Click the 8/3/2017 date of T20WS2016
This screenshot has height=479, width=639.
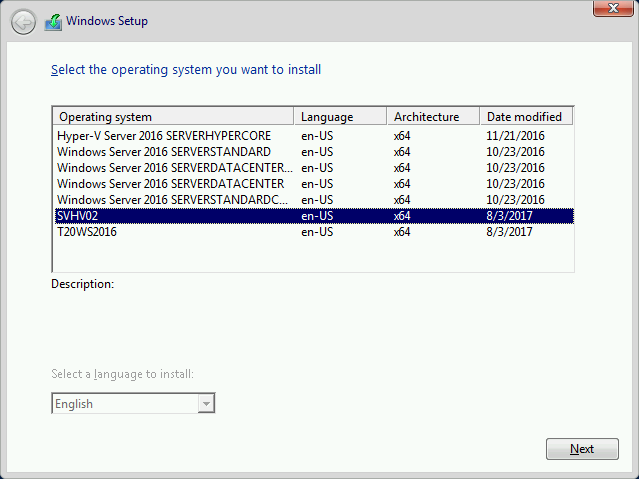[509, 232]
